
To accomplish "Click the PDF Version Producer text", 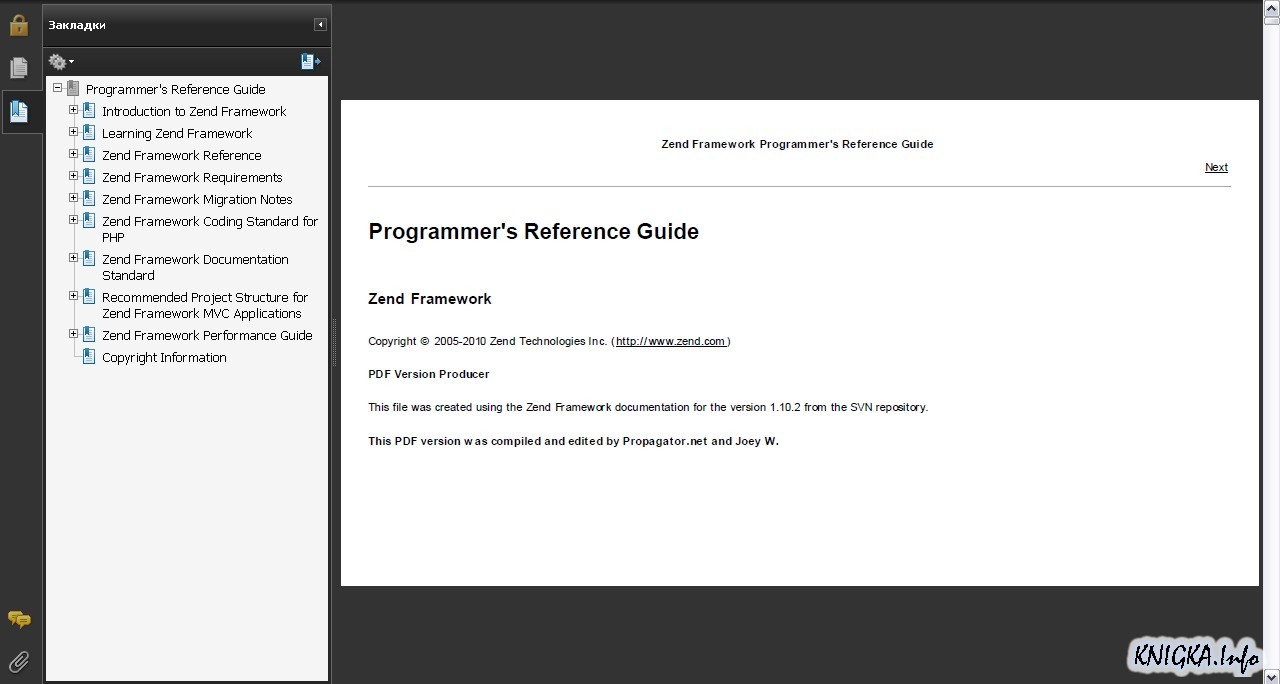I will click(429, 374).
